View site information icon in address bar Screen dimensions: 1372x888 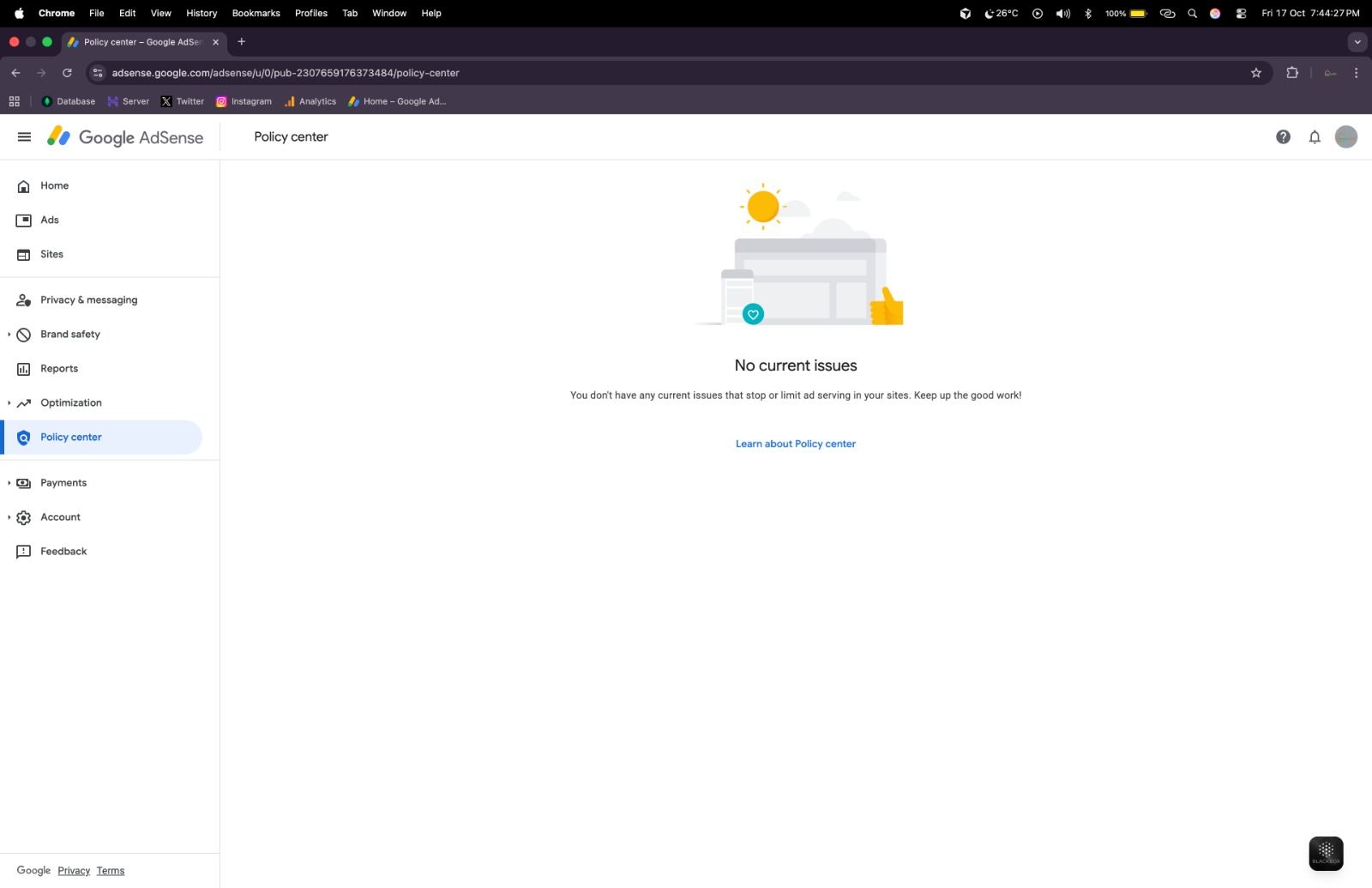point(98,73)
